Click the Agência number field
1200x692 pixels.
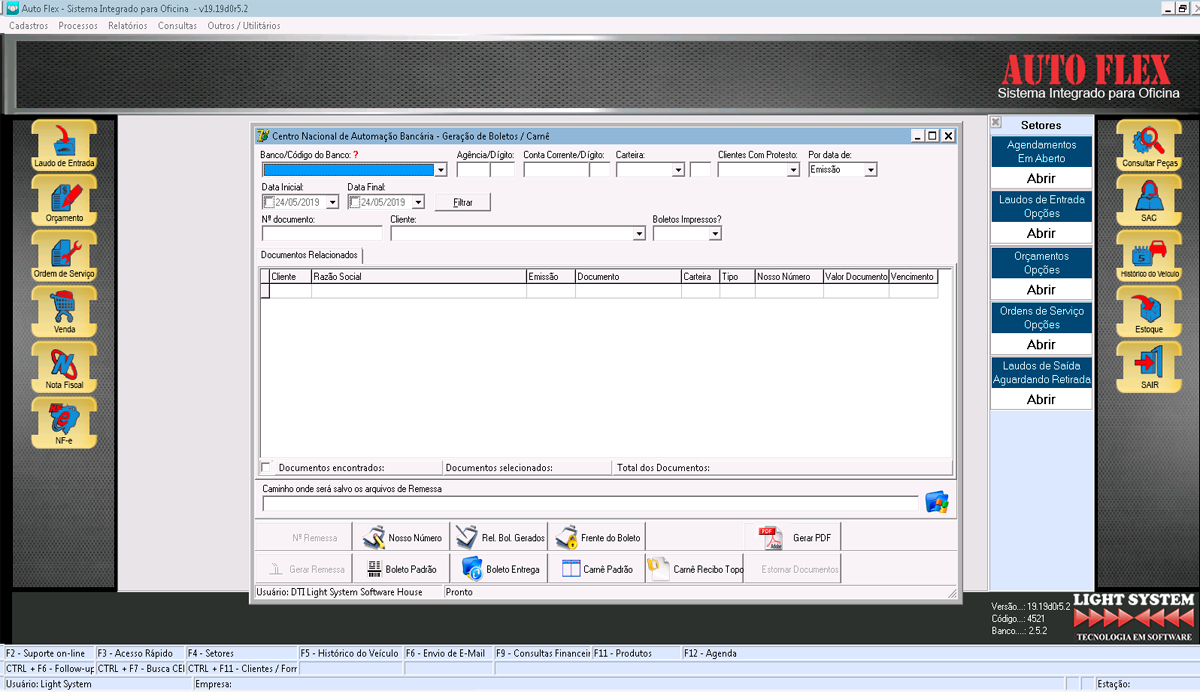[x=473, y=170]
